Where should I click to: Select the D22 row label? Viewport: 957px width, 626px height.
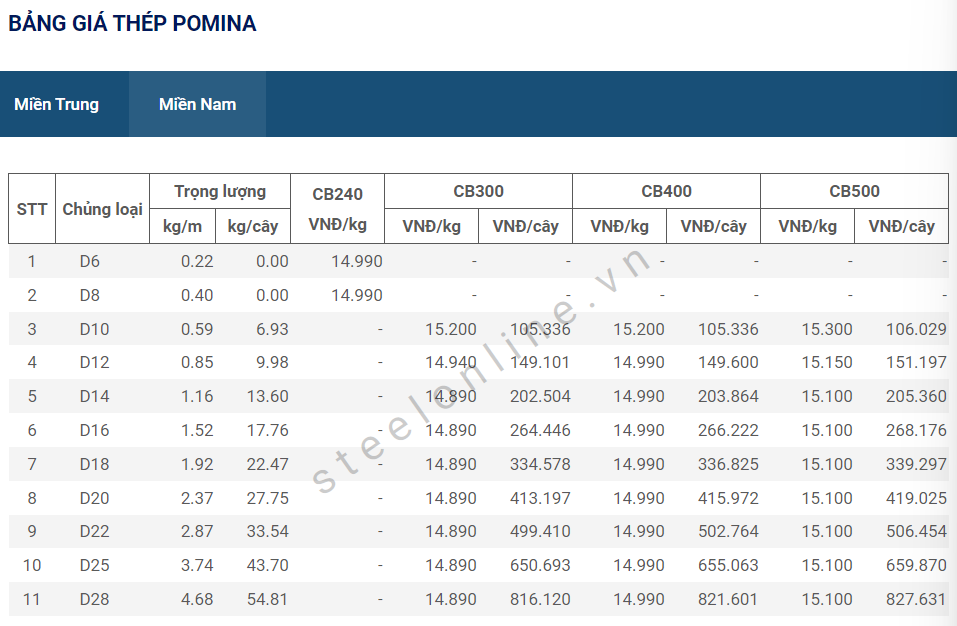(x=95, y=531)
